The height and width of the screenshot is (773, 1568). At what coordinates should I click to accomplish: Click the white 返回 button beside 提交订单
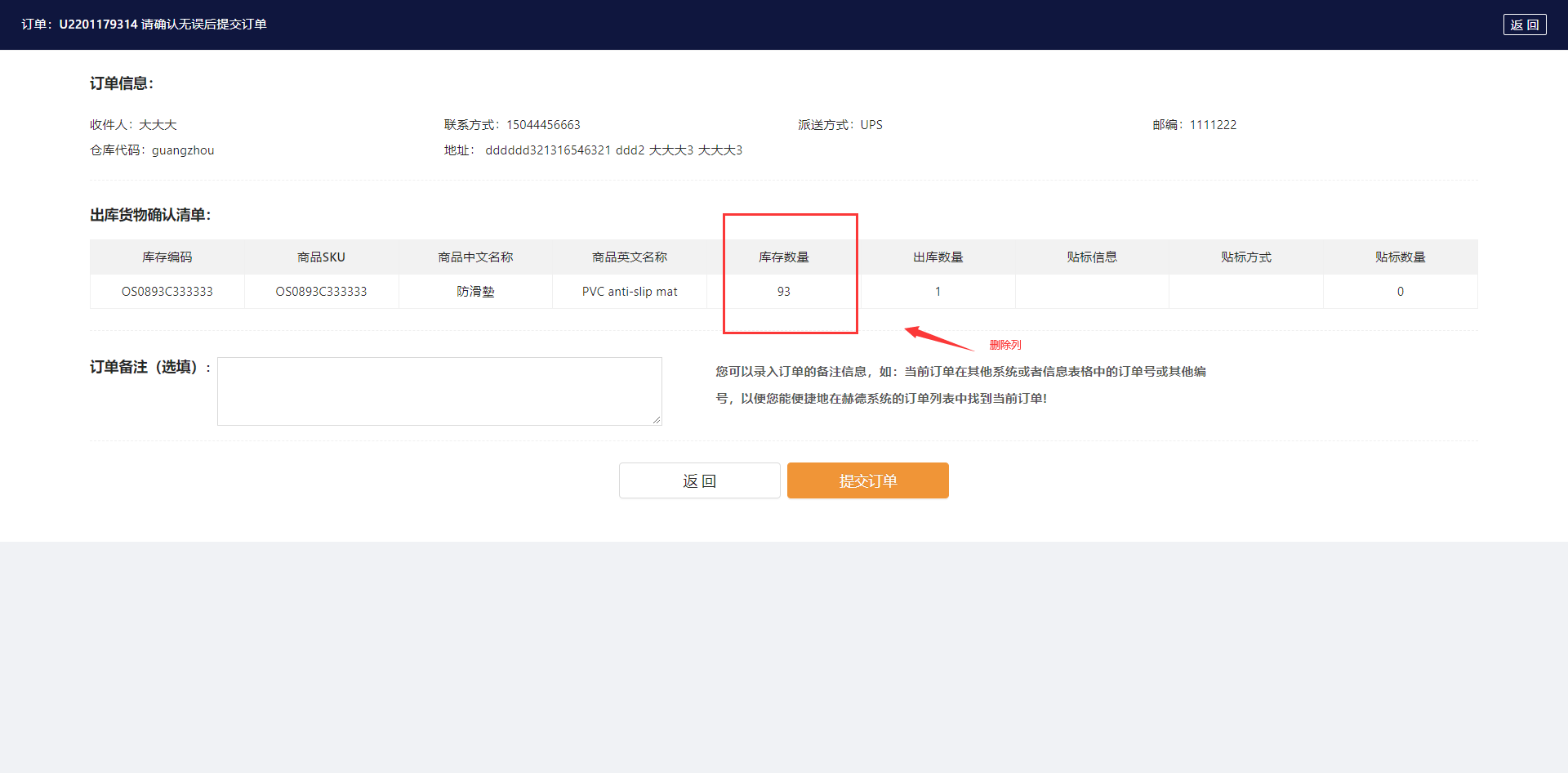(699, 480)
